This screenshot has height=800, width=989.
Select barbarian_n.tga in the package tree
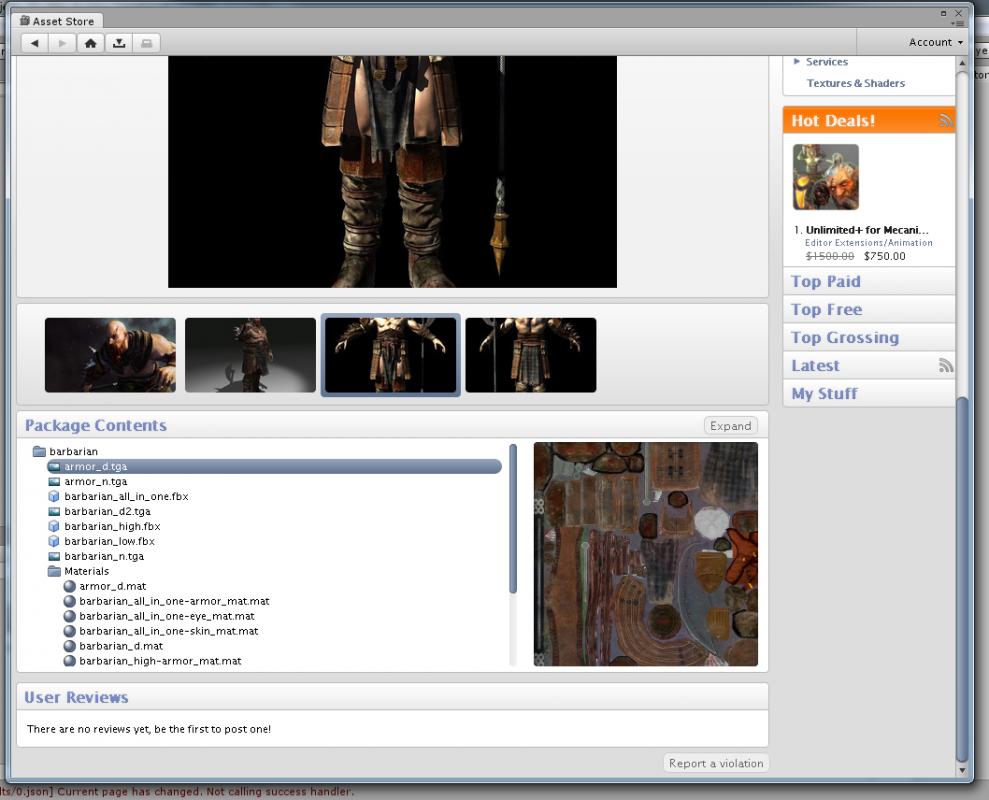click(104, 557)
